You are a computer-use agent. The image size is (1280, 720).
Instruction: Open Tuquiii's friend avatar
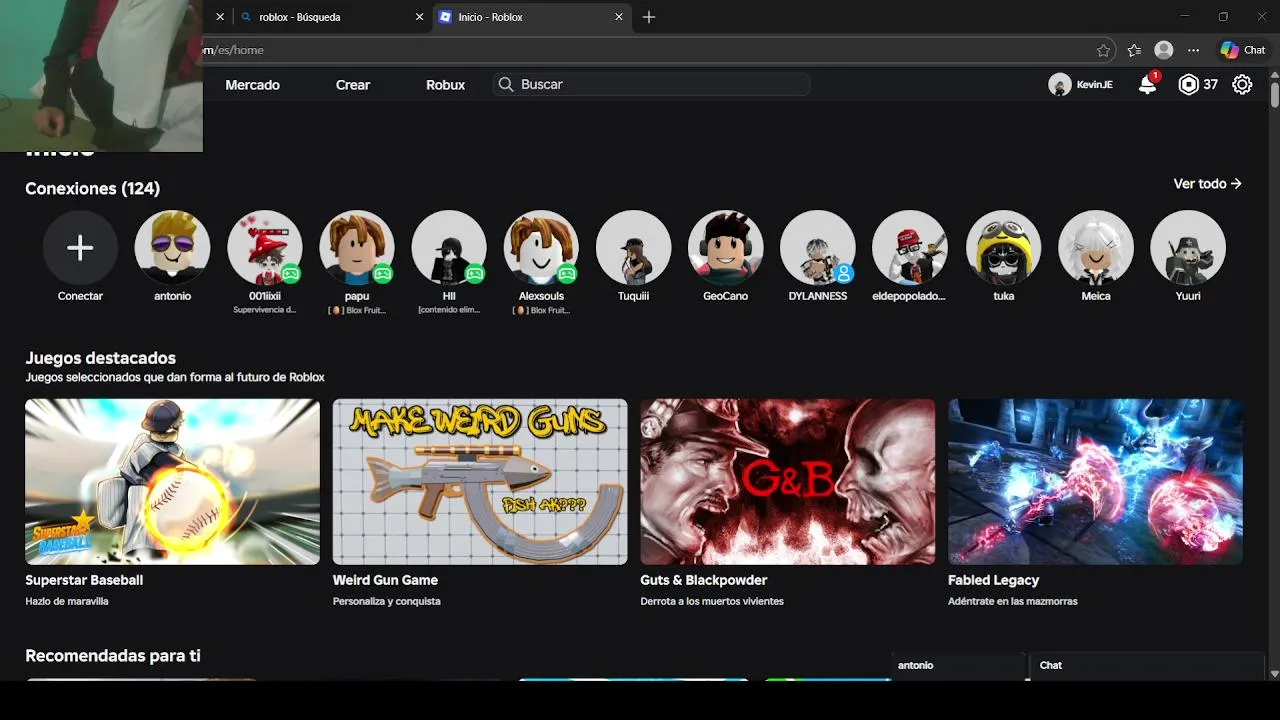point(633,248)
